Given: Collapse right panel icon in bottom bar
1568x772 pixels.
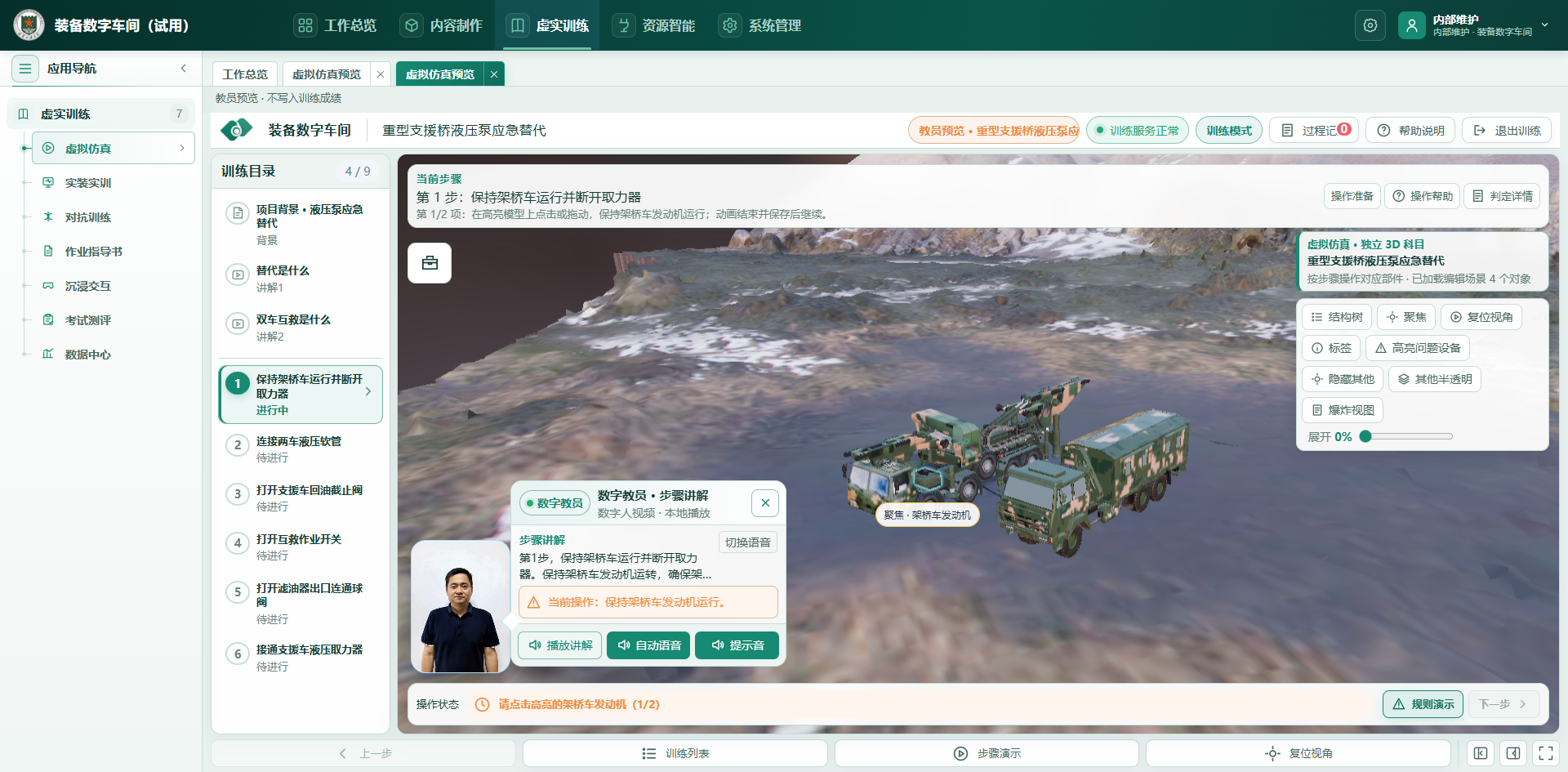Looking at the screenshot, I should coord(1513,753).
